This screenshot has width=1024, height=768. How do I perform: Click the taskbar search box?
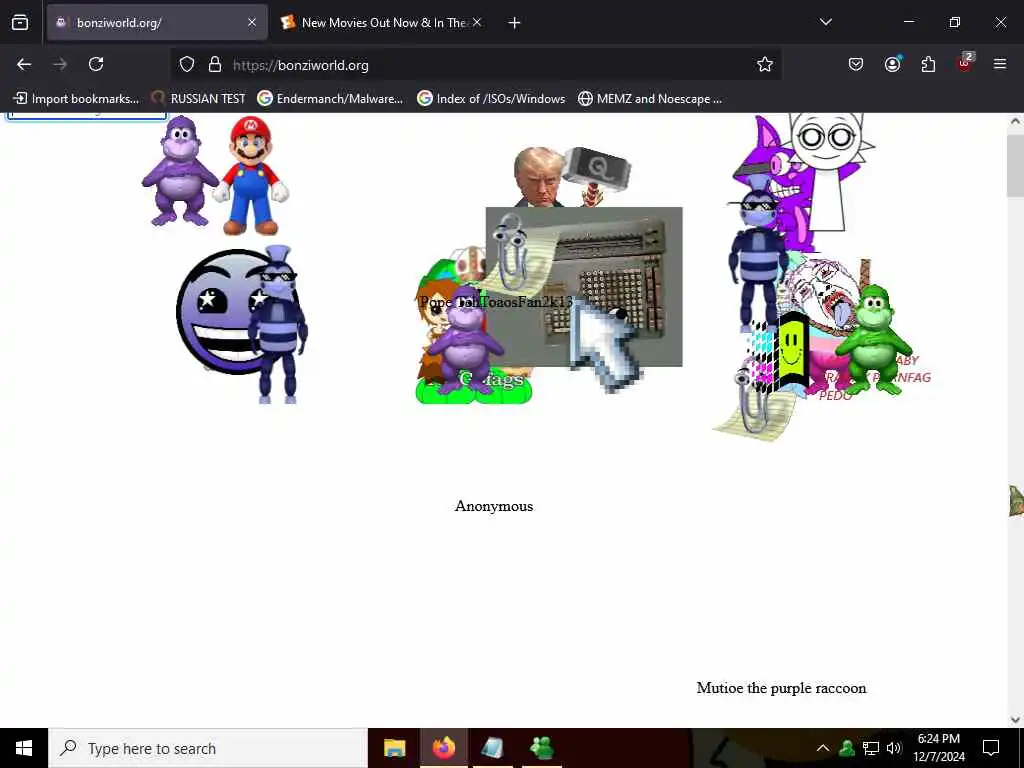point(208,748)
